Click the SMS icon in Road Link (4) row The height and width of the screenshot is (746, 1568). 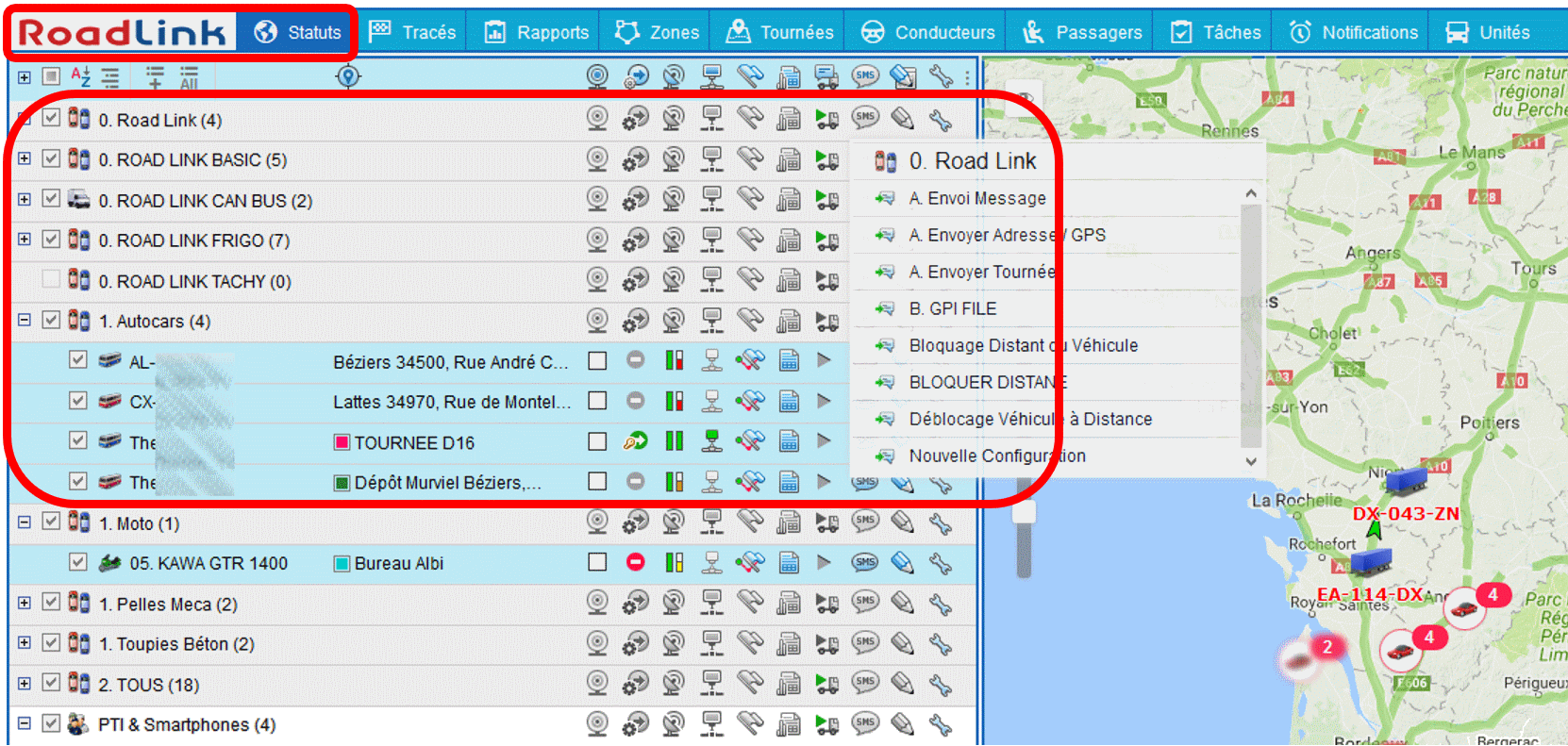[865, 119]
